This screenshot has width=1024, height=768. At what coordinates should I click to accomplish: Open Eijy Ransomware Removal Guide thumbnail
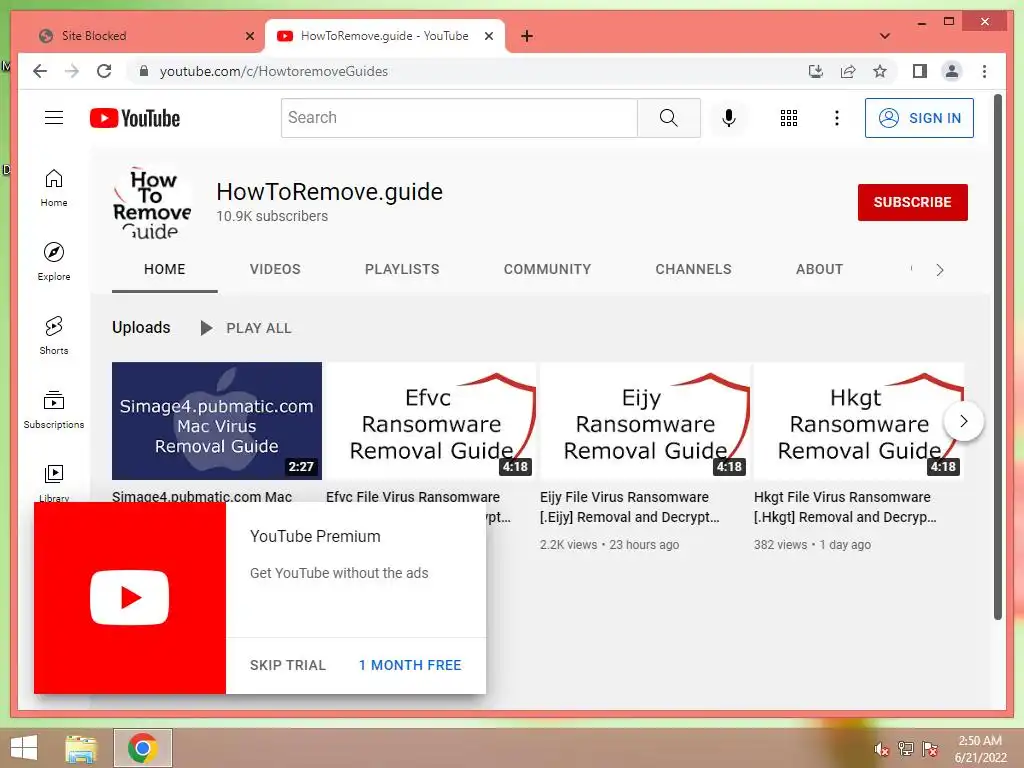(x=645, y=421)
